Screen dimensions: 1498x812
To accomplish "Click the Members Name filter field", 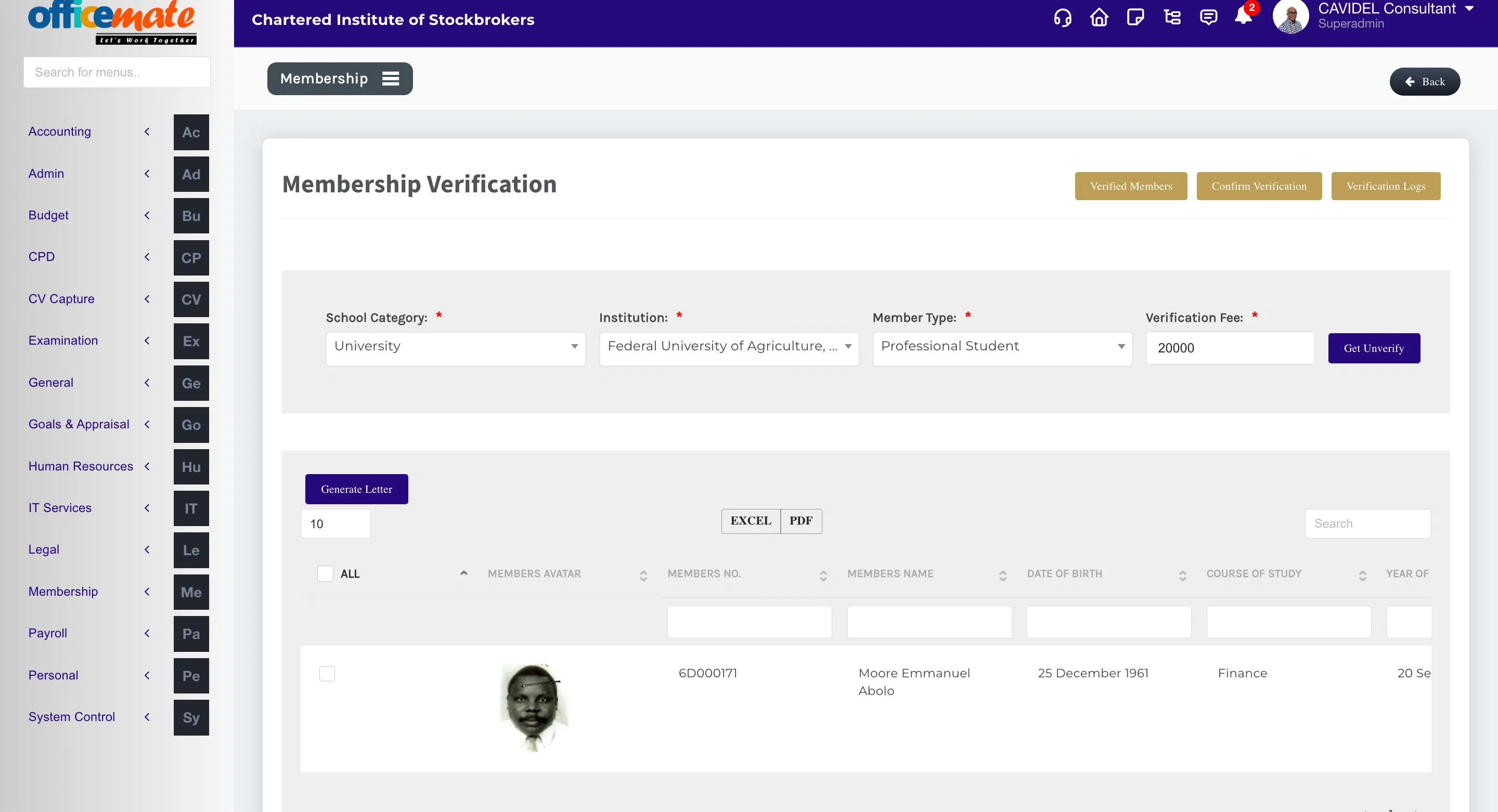I will (929, 622).
